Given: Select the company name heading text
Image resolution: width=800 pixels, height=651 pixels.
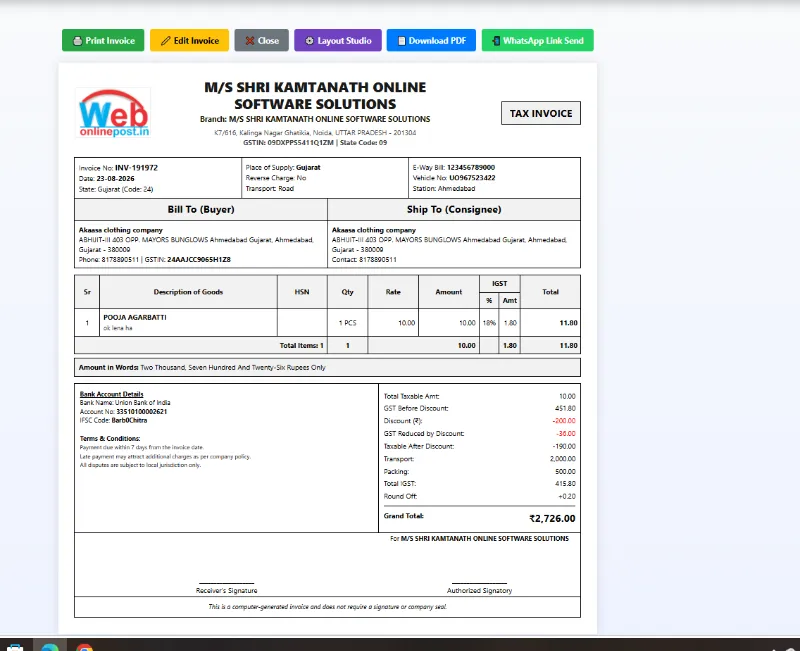Looking at the screenshot, I should click(x=315, y=95).
